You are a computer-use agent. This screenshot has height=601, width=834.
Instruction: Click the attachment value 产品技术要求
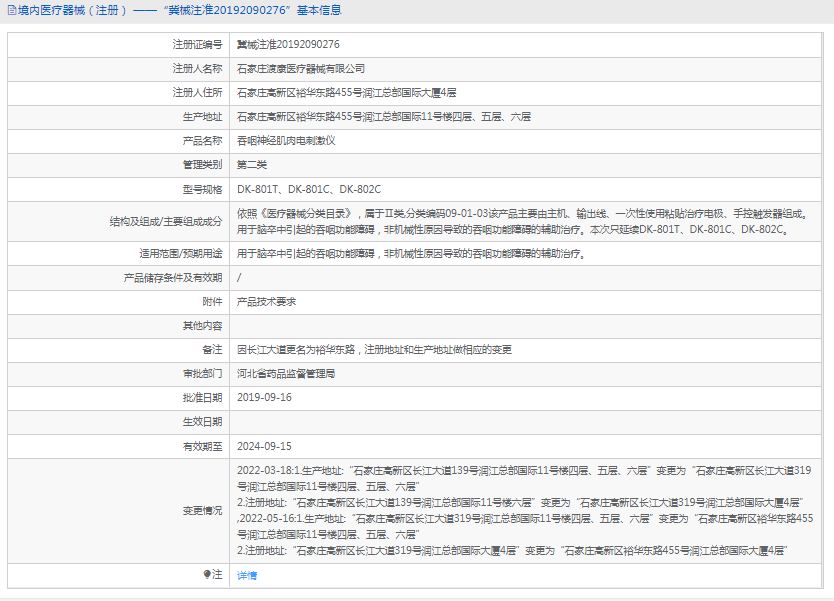click(x=266, y=301)
